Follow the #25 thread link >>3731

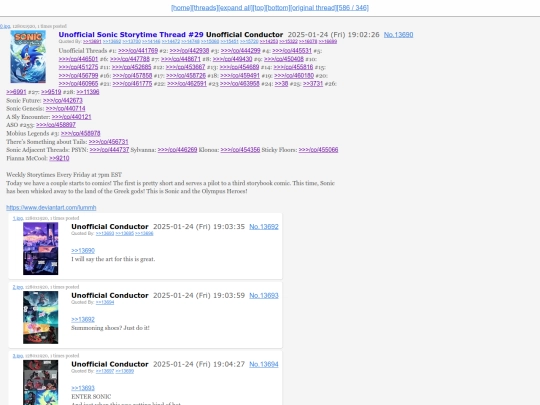tap(313, 84)
